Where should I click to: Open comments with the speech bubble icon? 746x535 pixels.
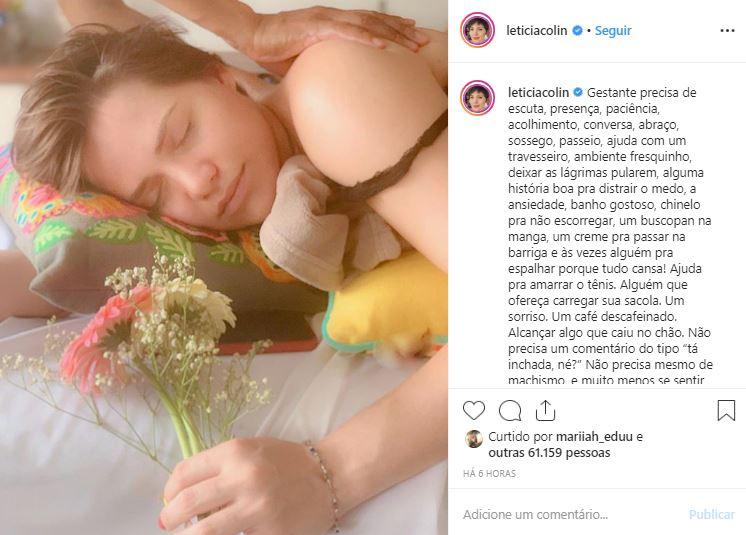pyautogui.click(x=510, y=411)
